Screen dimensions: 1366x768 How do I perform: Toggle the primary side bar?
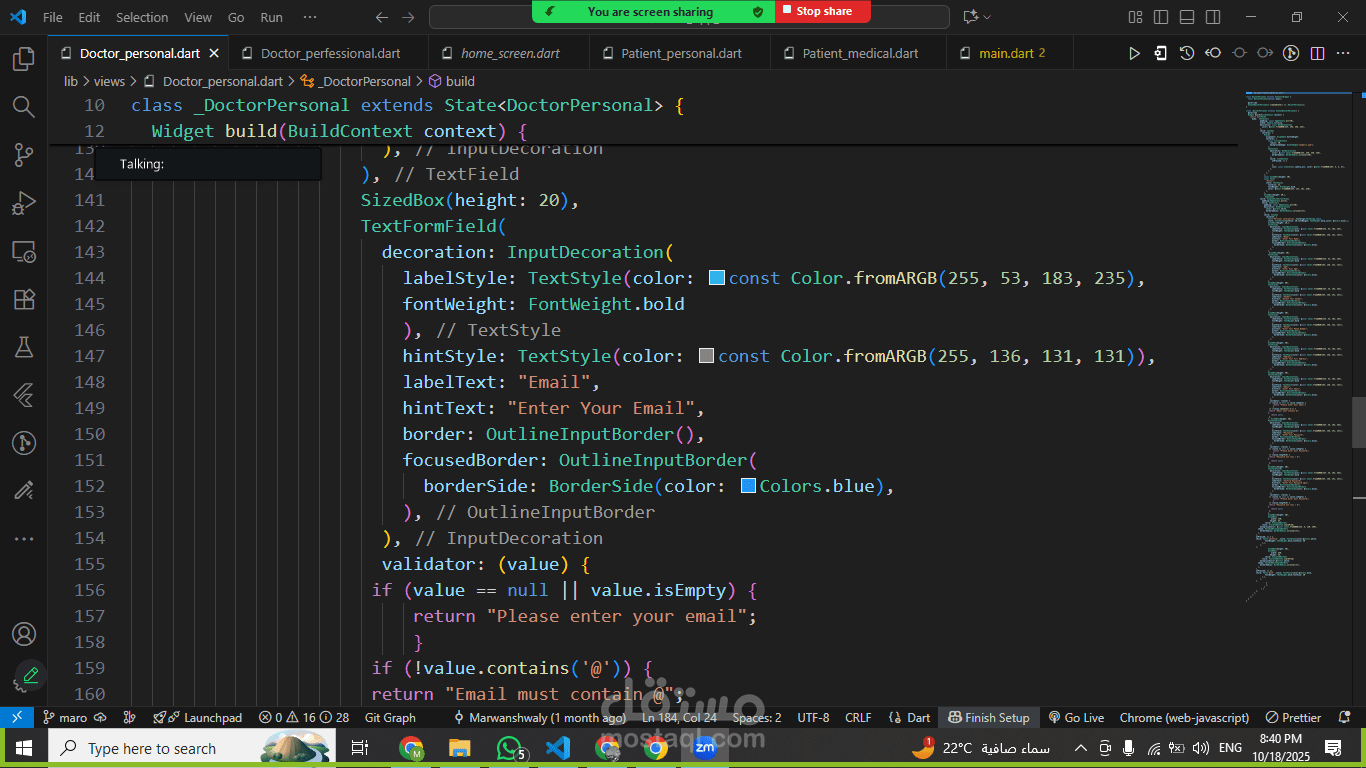tap(1160, 17)
